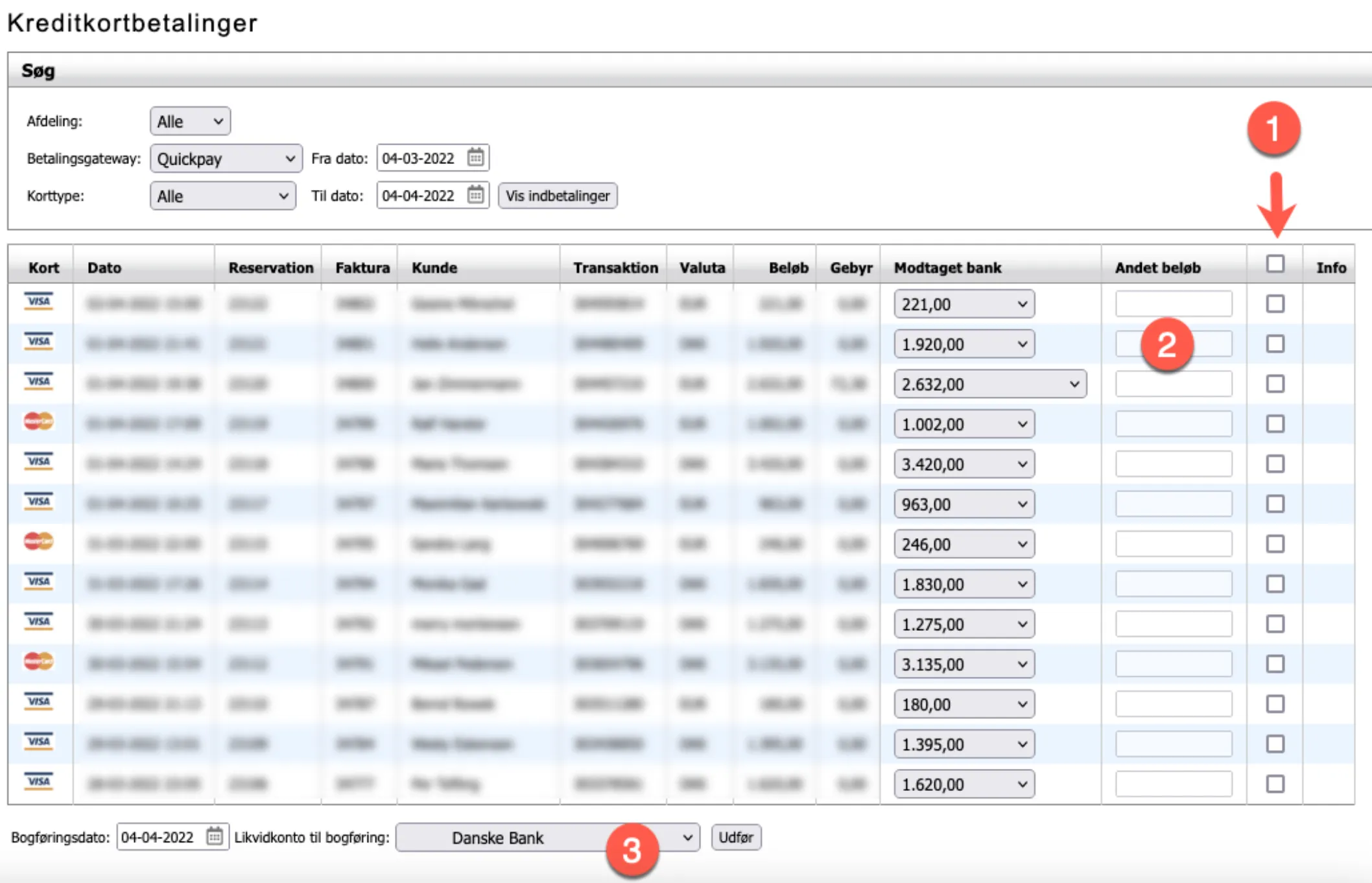Viewport: 1372px width, 883px height.
Task: Expand the Korttype dropdown
Action: (222, 196)
